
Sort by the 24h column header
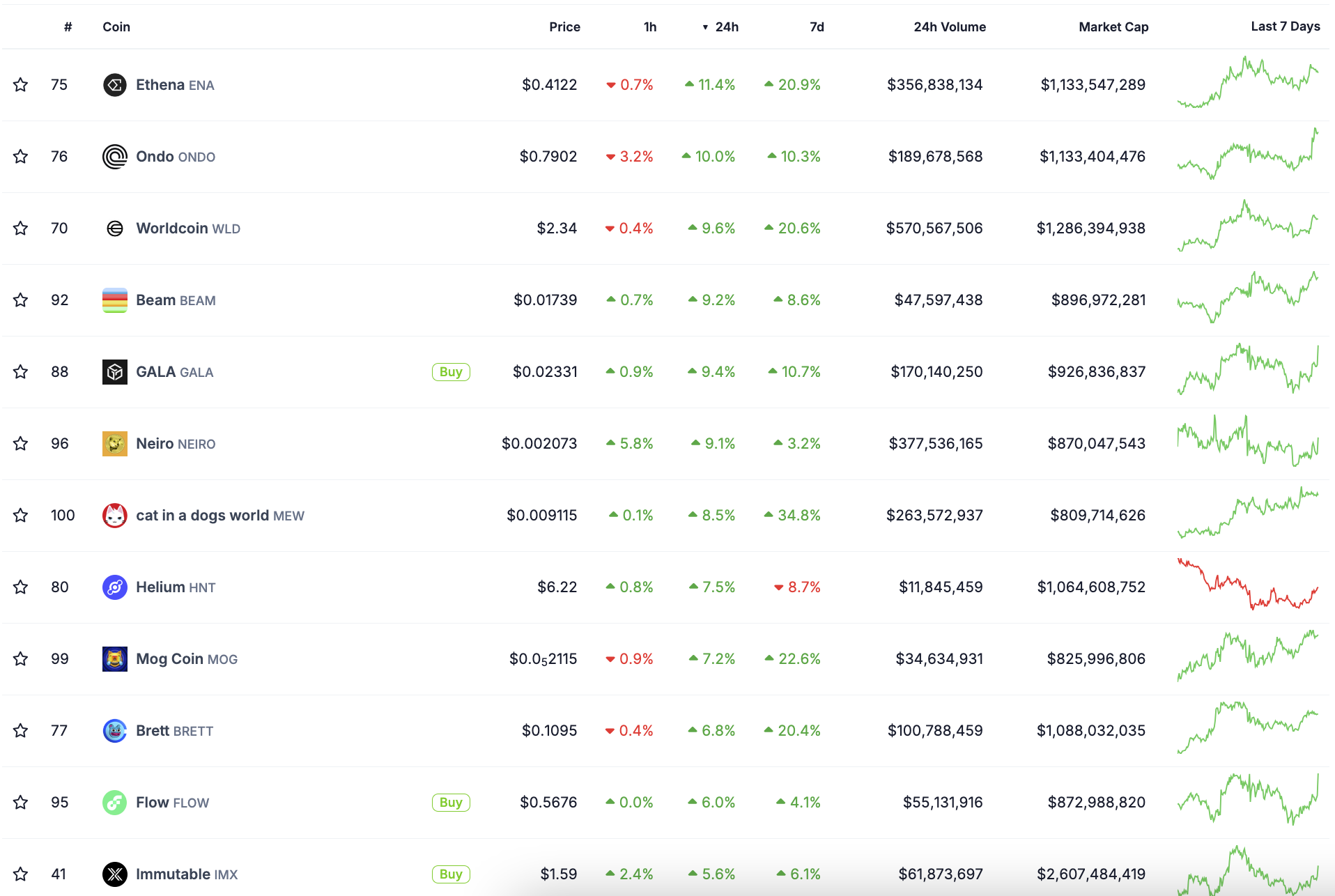[720, 27]
